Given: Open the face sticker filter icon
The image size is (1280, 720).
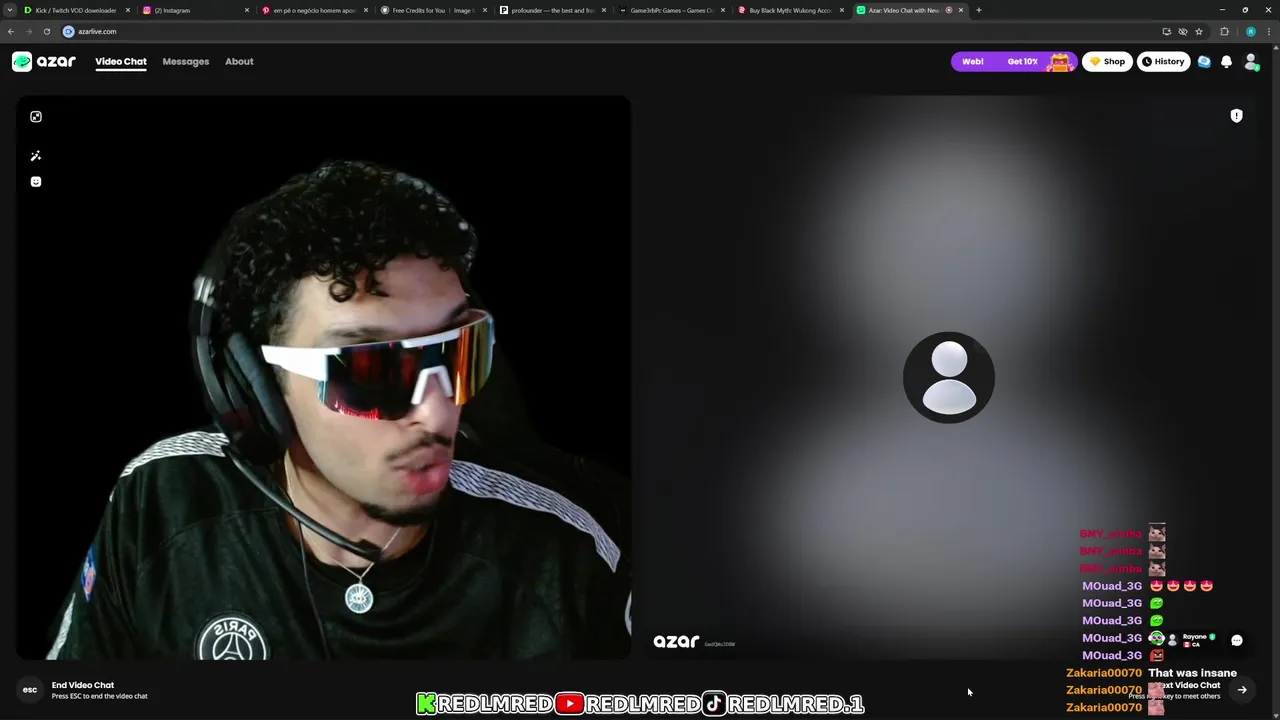Looking at the screenshot, I should 36,182.
